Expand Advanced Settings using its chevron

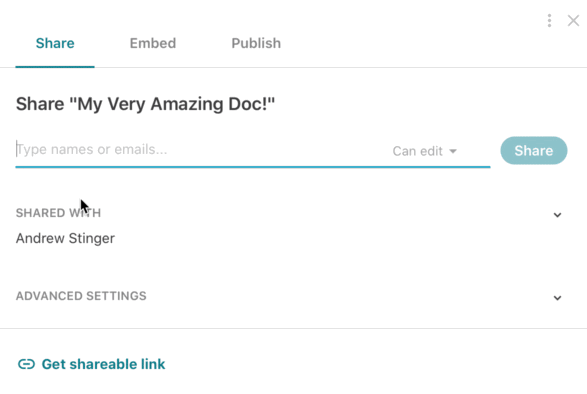(x=557, y=298)
